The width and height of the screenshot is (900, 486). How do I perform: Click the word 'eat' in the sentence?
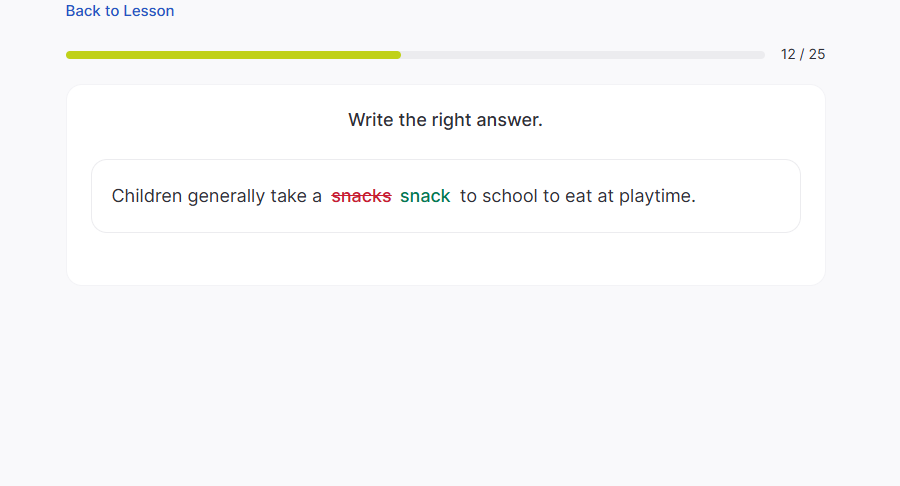pyautogui.click(x=578, y=196)
